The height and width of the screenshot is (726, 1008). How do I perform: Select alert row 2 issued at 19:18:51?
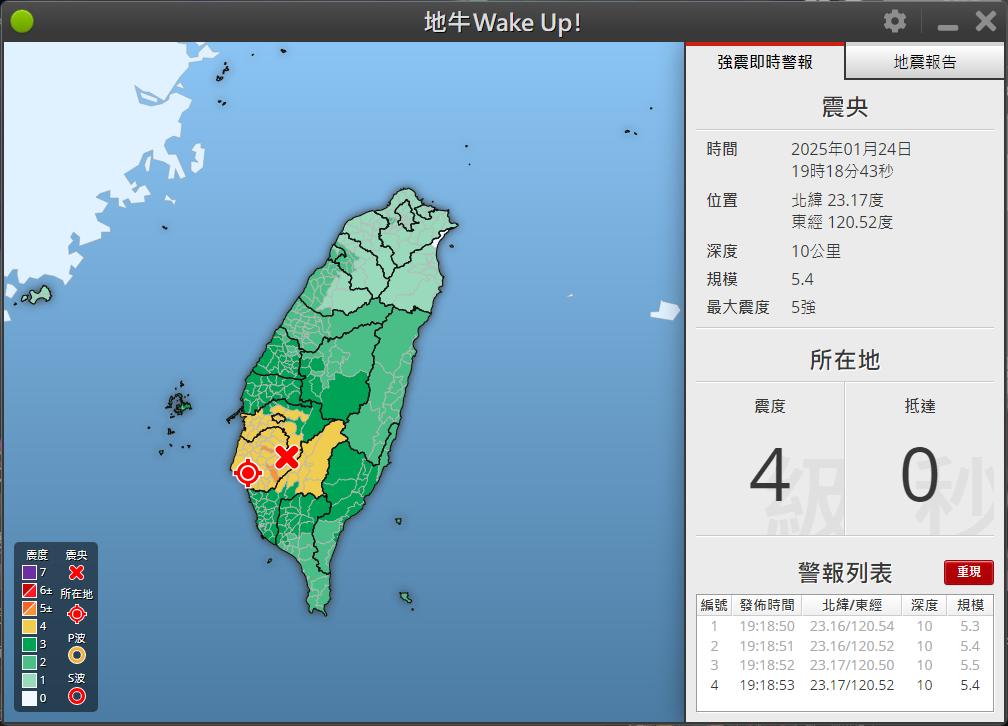click(x=845, y=646)
